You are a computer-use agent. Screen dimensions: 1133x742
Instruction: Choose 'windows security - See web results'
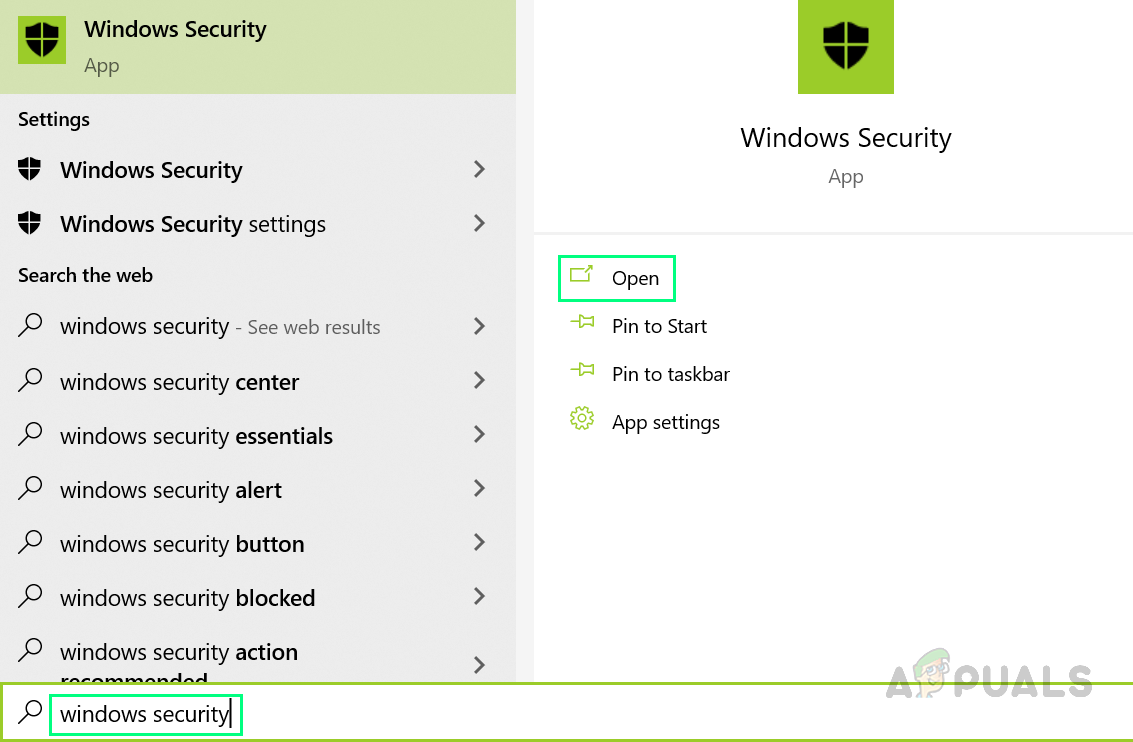(220, 327)
